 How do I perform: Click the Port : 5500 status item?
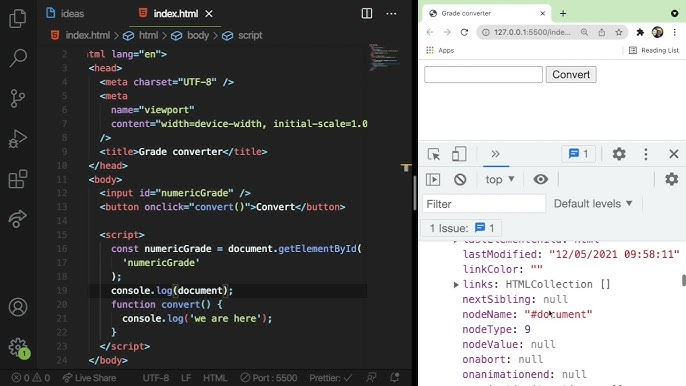point(269,378)
